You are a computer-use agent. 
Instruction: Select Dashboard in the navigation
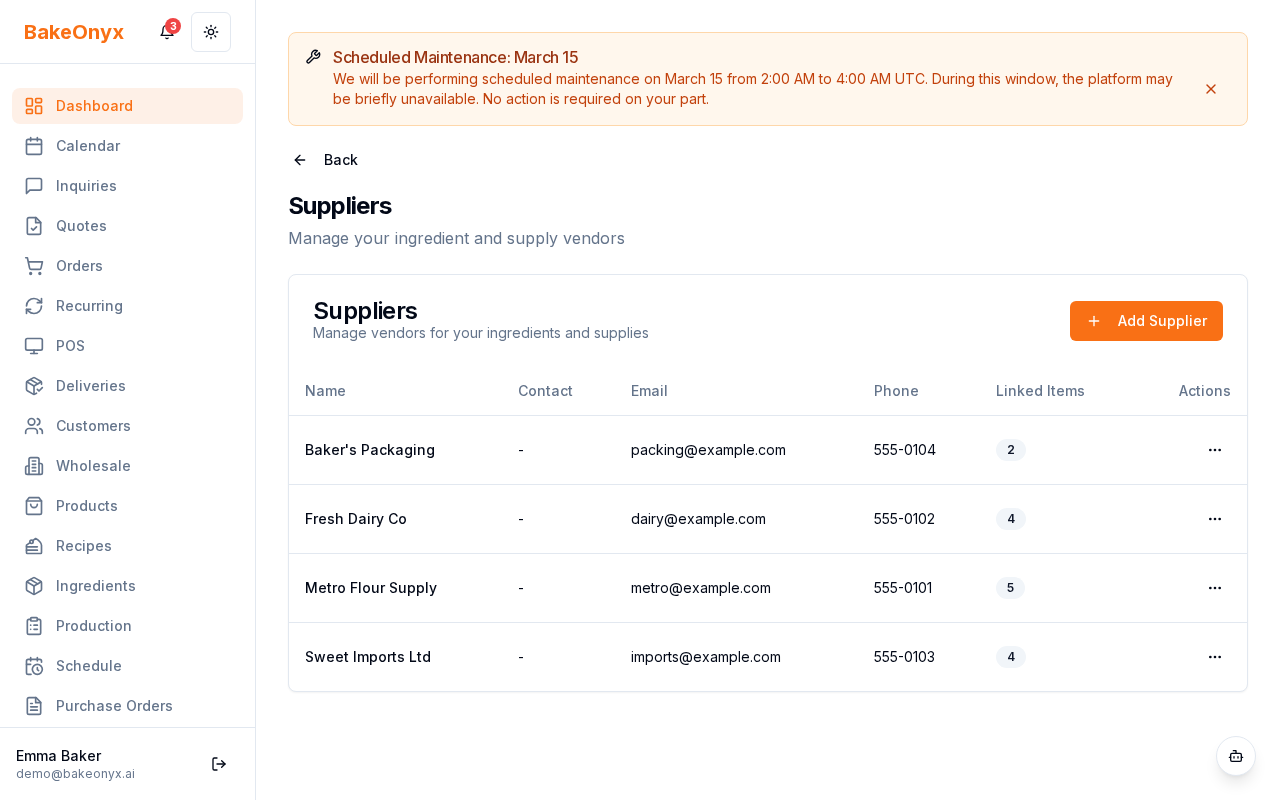pos(94,106)
